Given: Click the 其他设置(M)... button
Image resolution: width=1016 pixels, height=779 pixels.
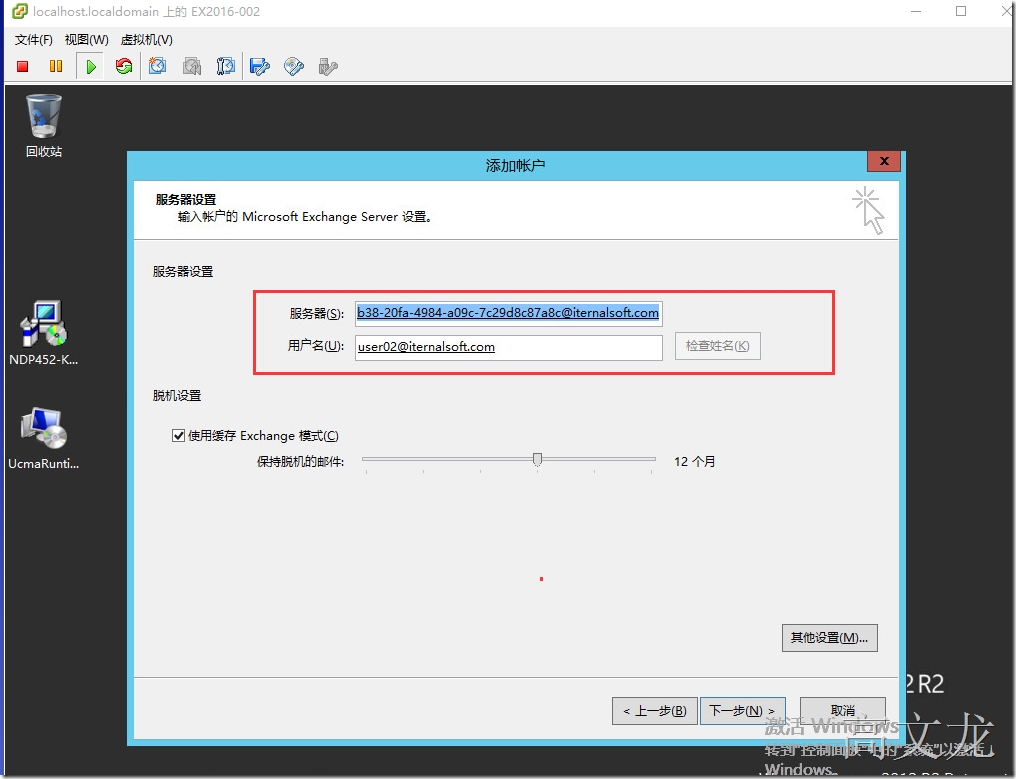Looking at the screenshot, I should 829,638.
